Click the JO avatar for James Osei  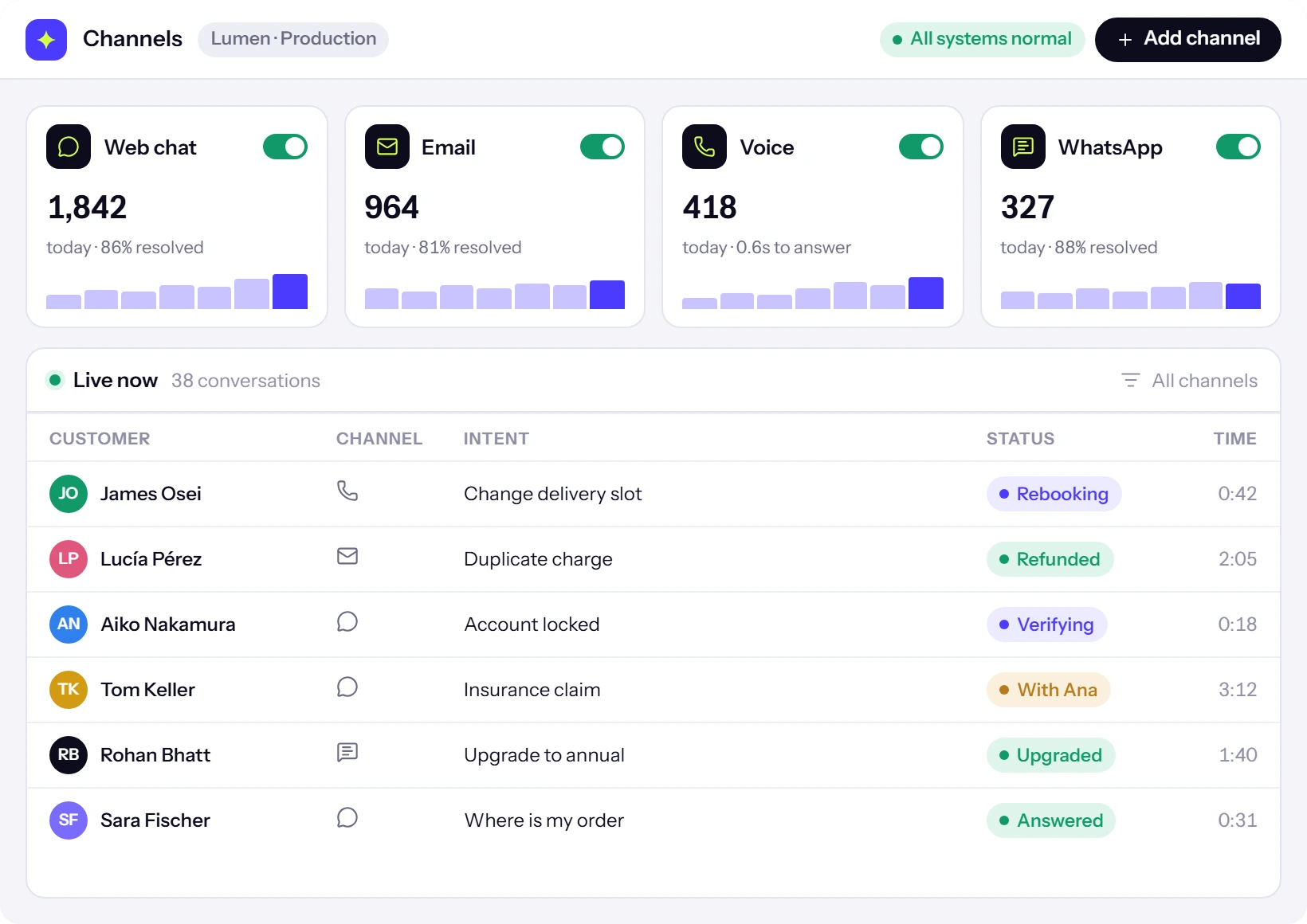69,494
